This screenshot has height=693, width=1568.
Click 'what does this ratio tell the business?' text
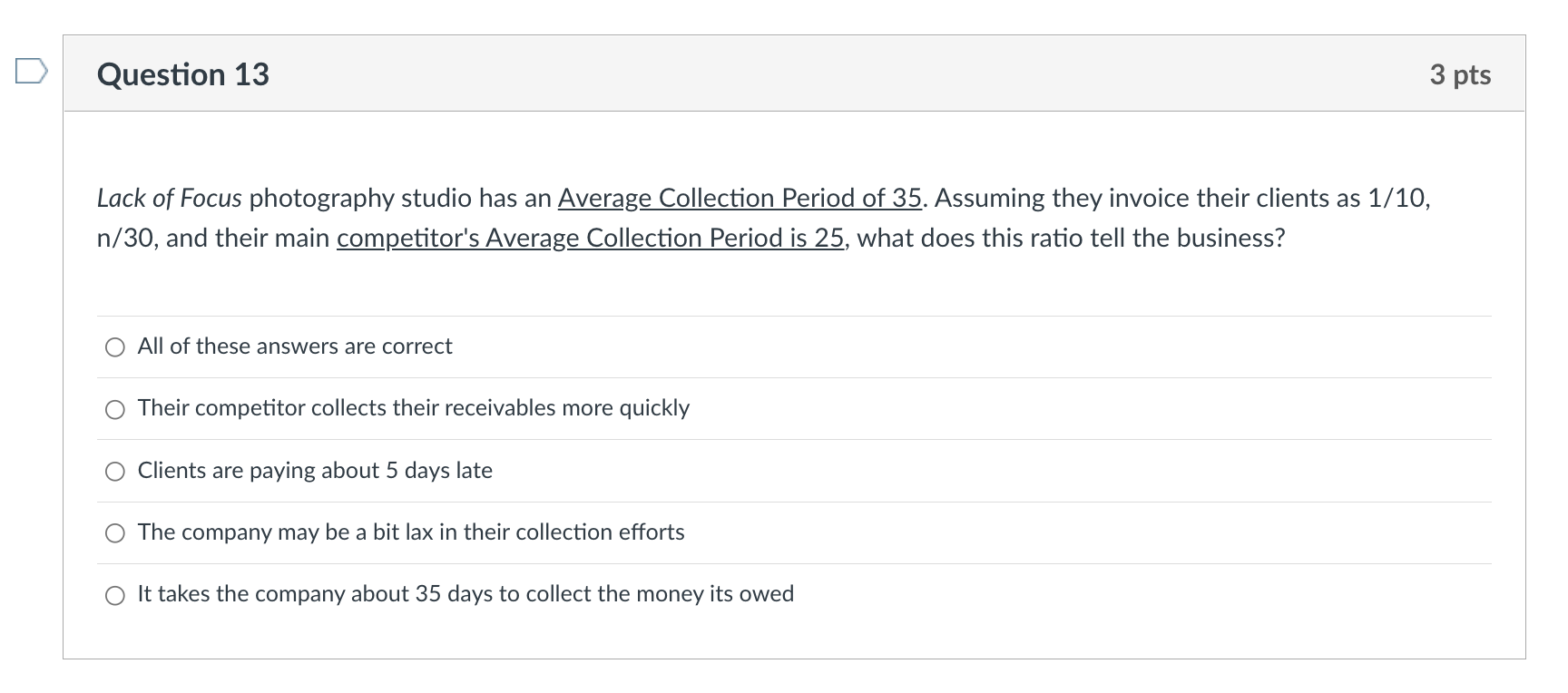(x=1071, y=238)
